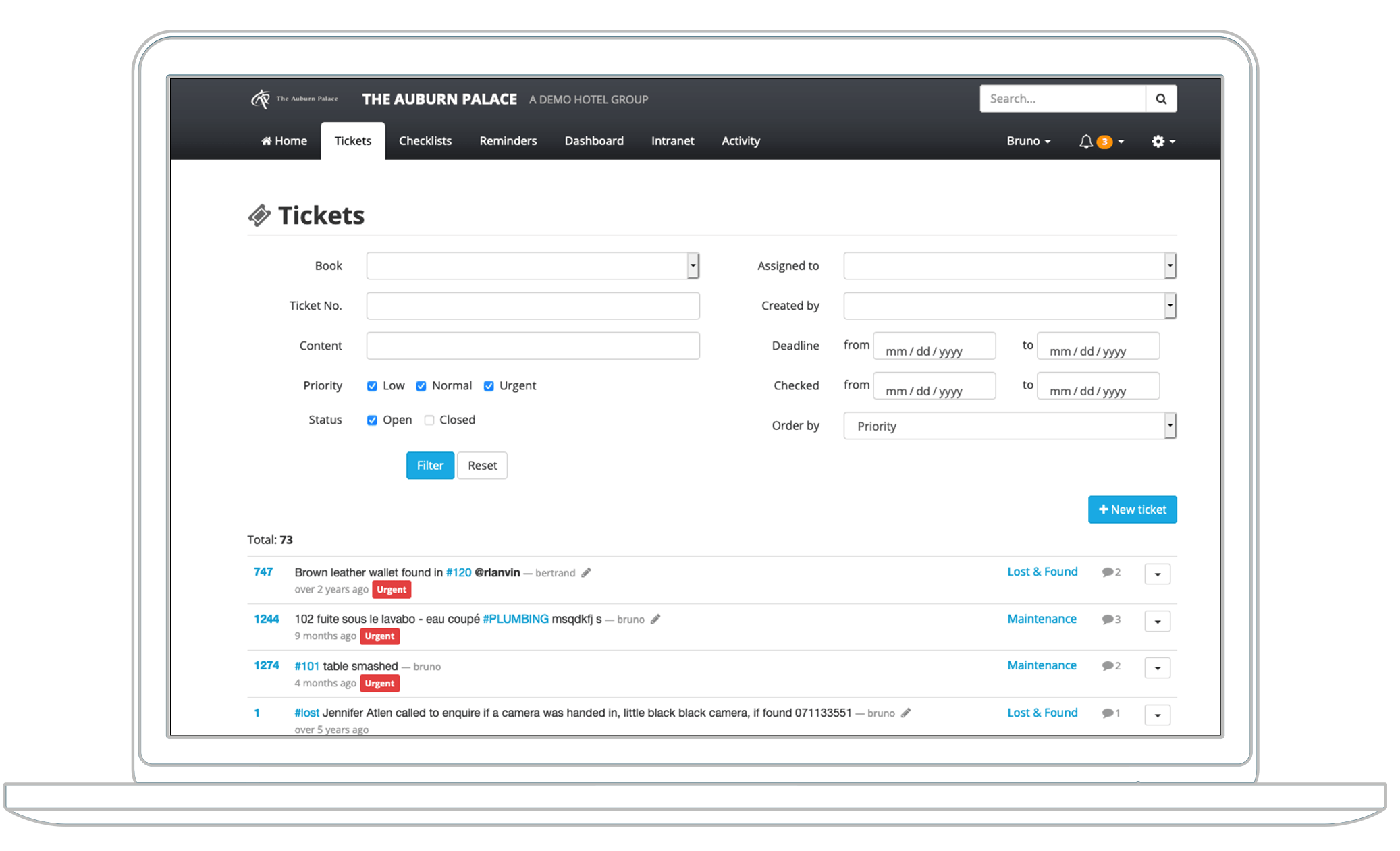Click the Filter button
The width and height of the screenshot is (1400, 851).
point(429,464)
